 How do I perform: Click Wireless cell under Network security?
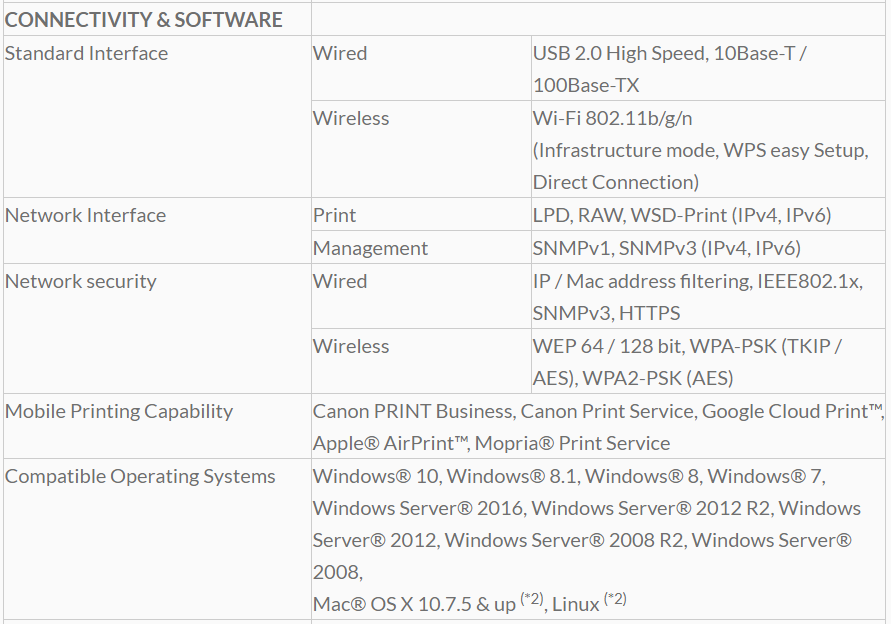click(351, 346)
